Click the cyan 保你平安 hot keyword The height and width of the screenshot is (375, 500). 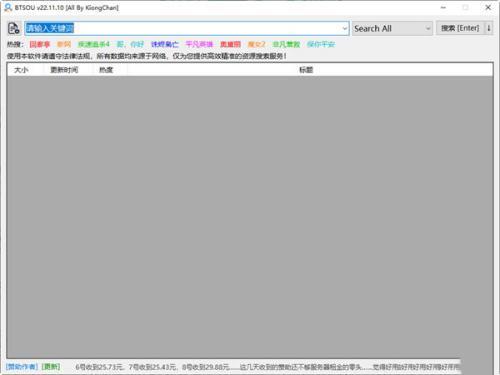tap(321, 44)
